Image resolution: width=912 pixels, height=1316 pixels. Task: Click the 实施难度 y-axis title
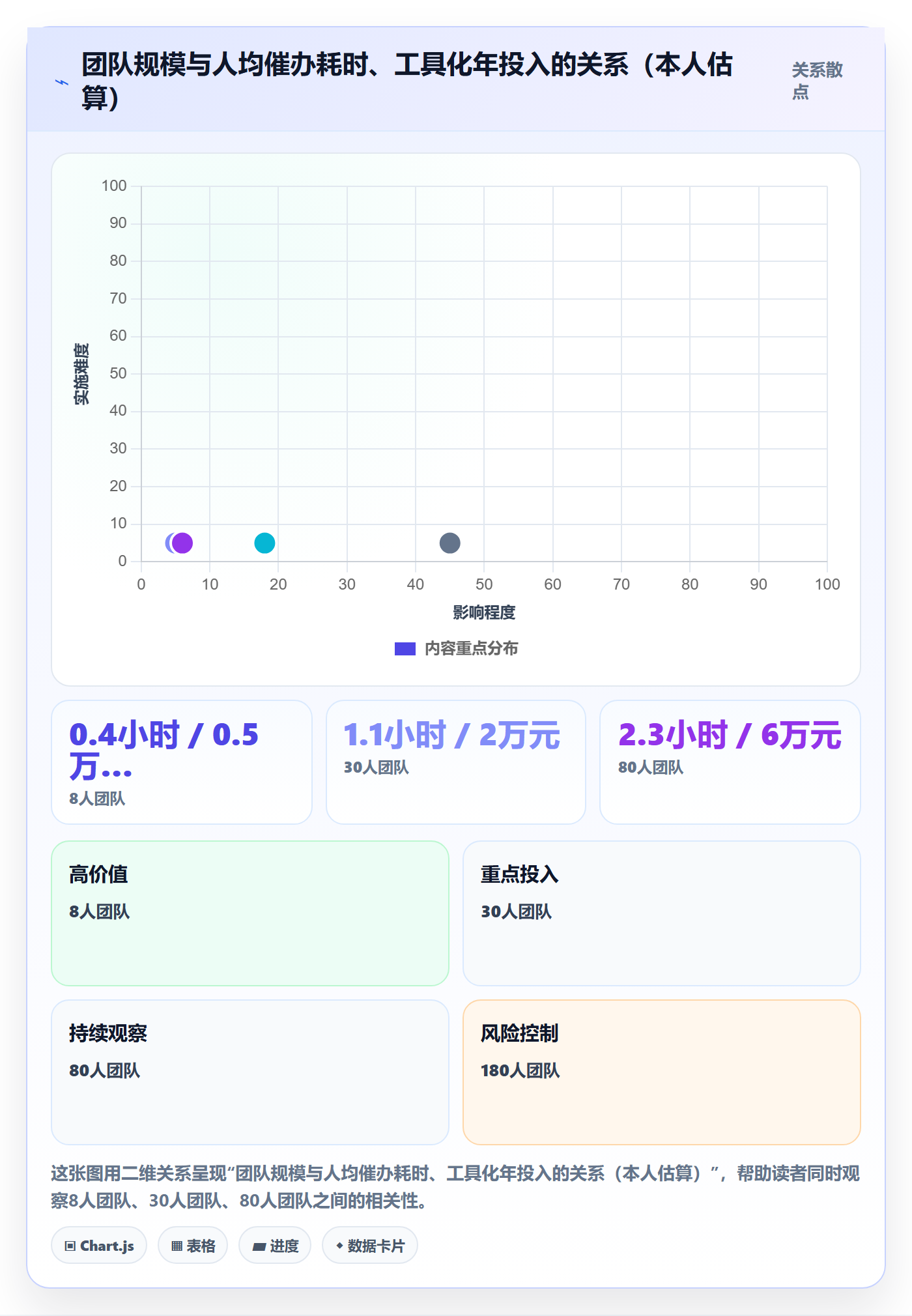coord(81,374)
